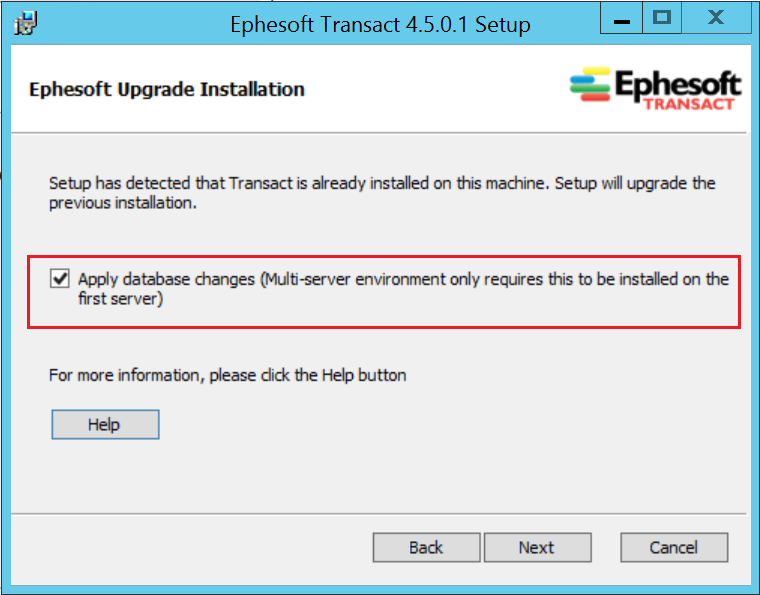This screenshot has height=595, width=760.
Task: Click the 'For more information' help hint text
Action: [x=227, y=376]
